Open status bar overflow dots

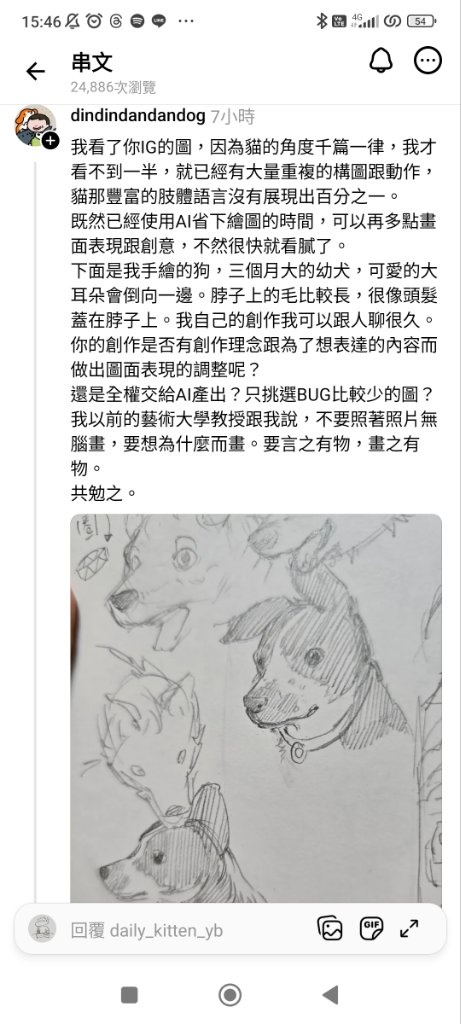pos(185,21)
